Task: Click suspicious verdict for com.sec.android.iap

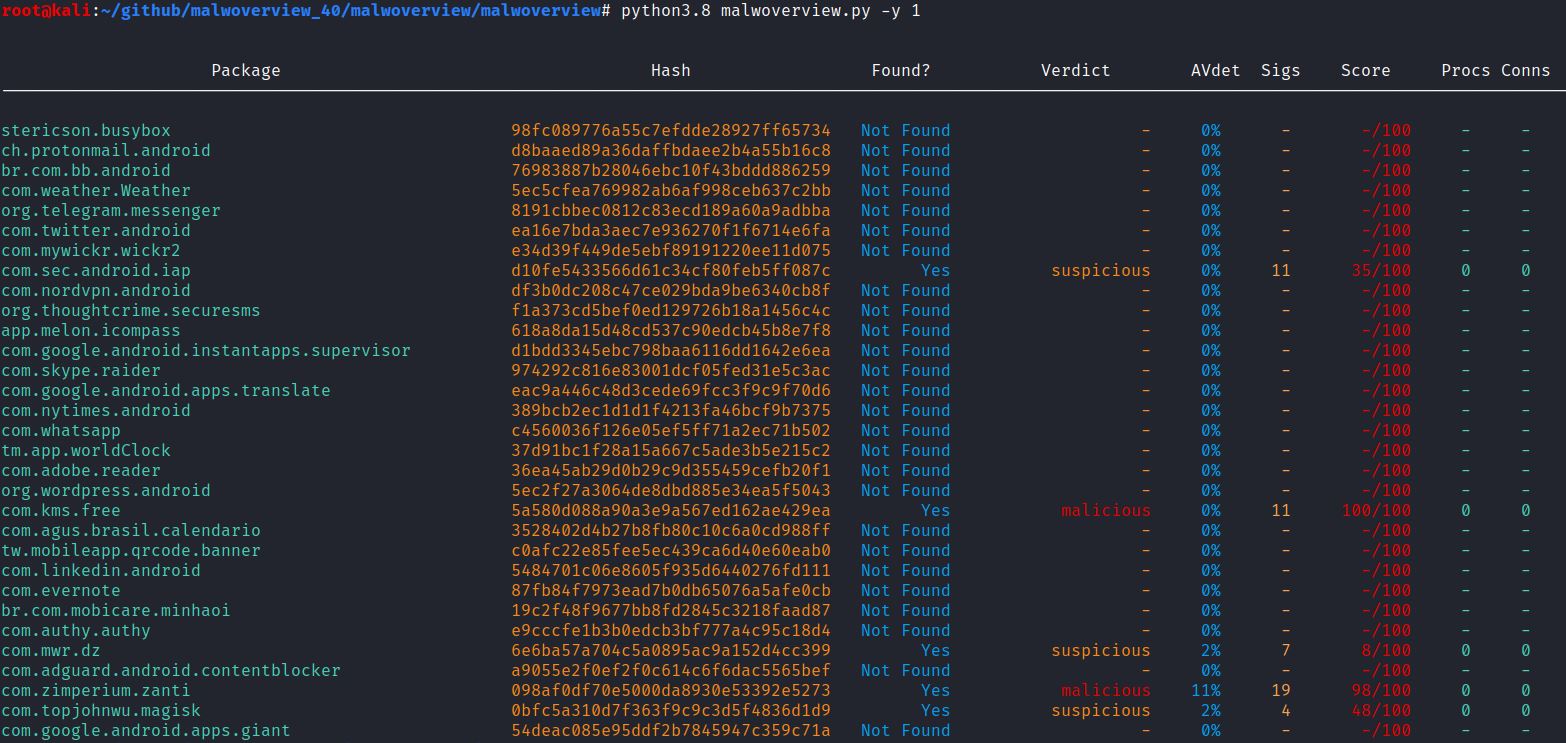Action: pos(1101,270)
